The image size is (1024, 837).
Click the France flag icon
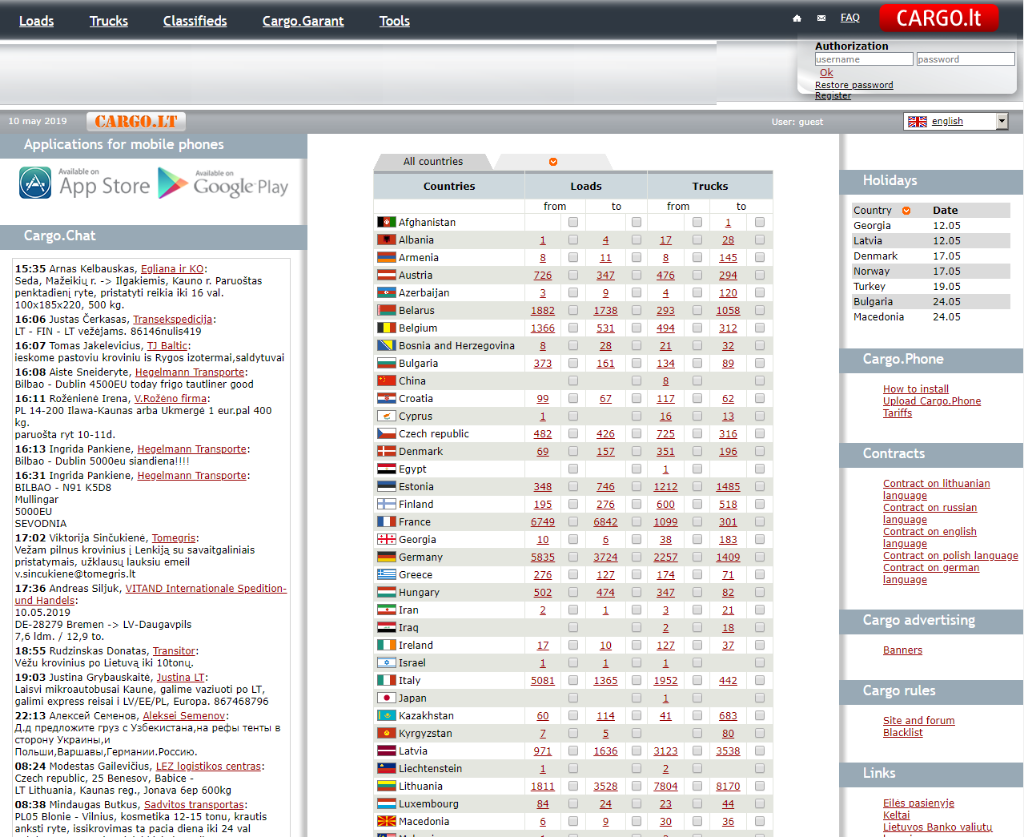[x=387, y=522]
